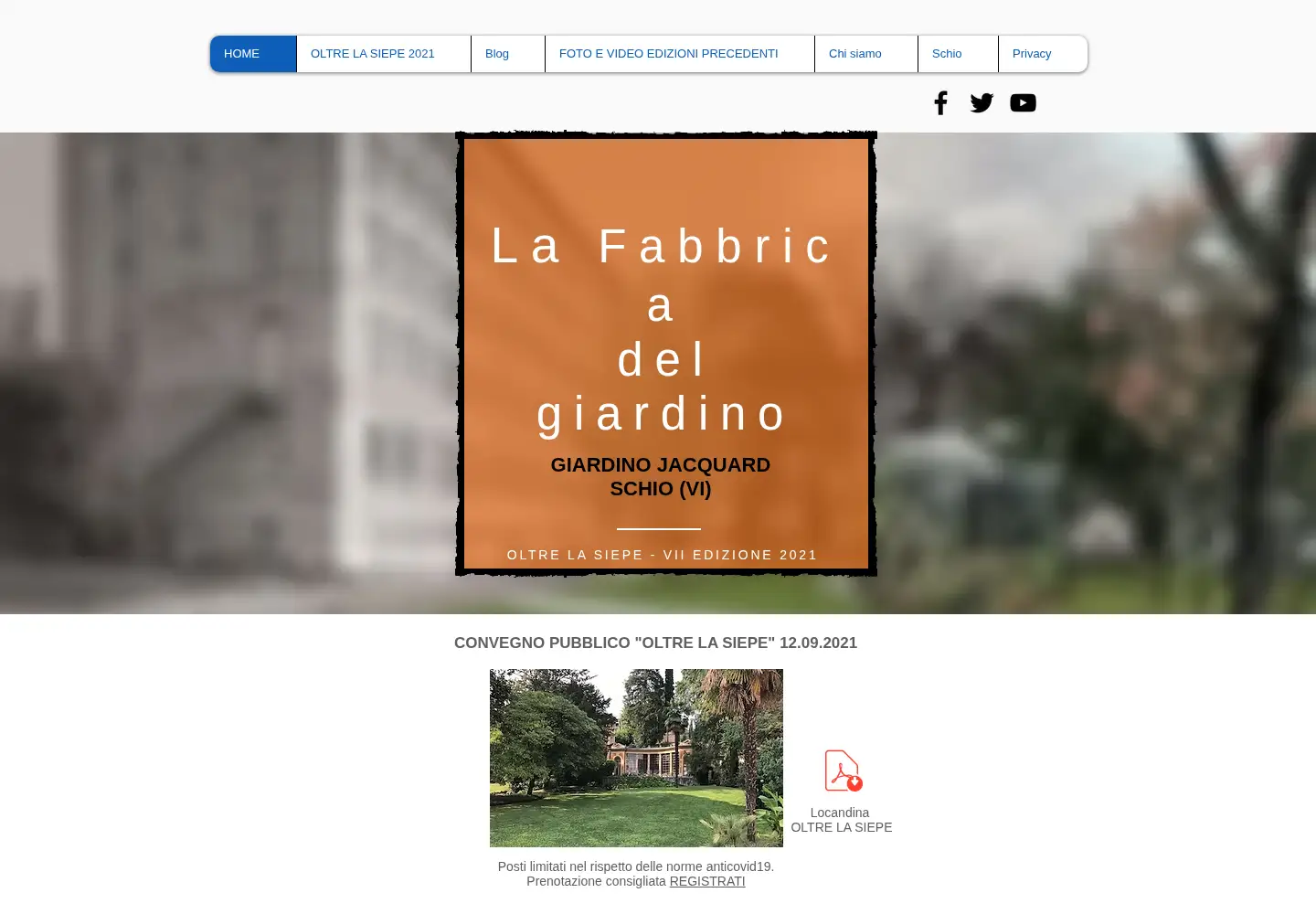Screen dimensions: 1316x914
Task: Open the Twitter profile icon
Action: pos(982,102)
